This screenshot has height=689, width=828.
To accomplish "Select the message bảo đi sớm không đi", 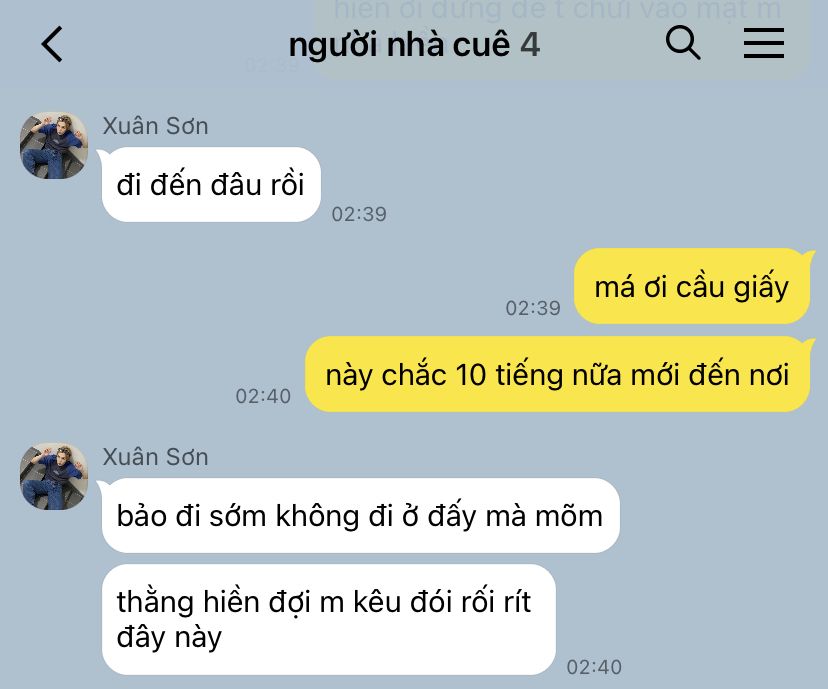I will coord(360,515).
